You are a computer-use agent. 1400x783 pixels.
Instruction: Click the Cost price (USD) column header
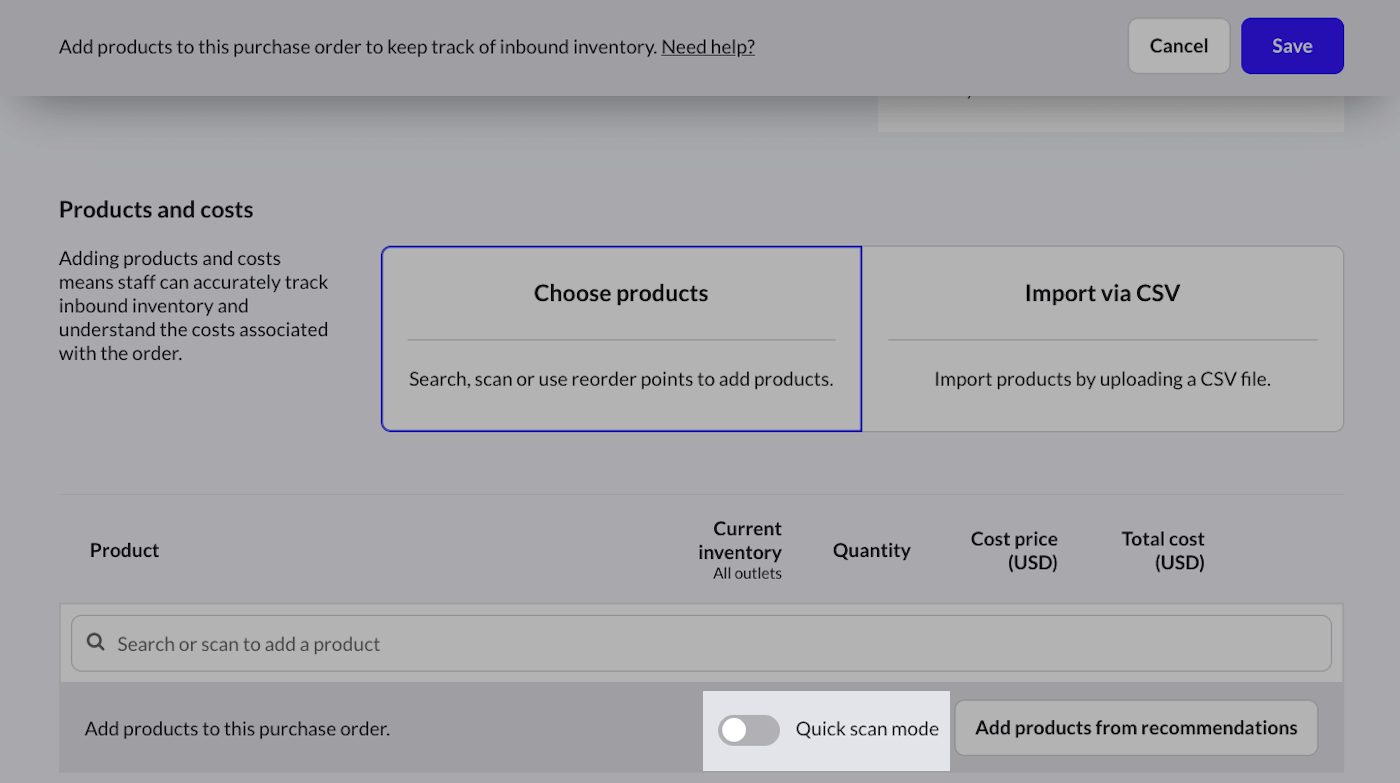coord(1014,550)
